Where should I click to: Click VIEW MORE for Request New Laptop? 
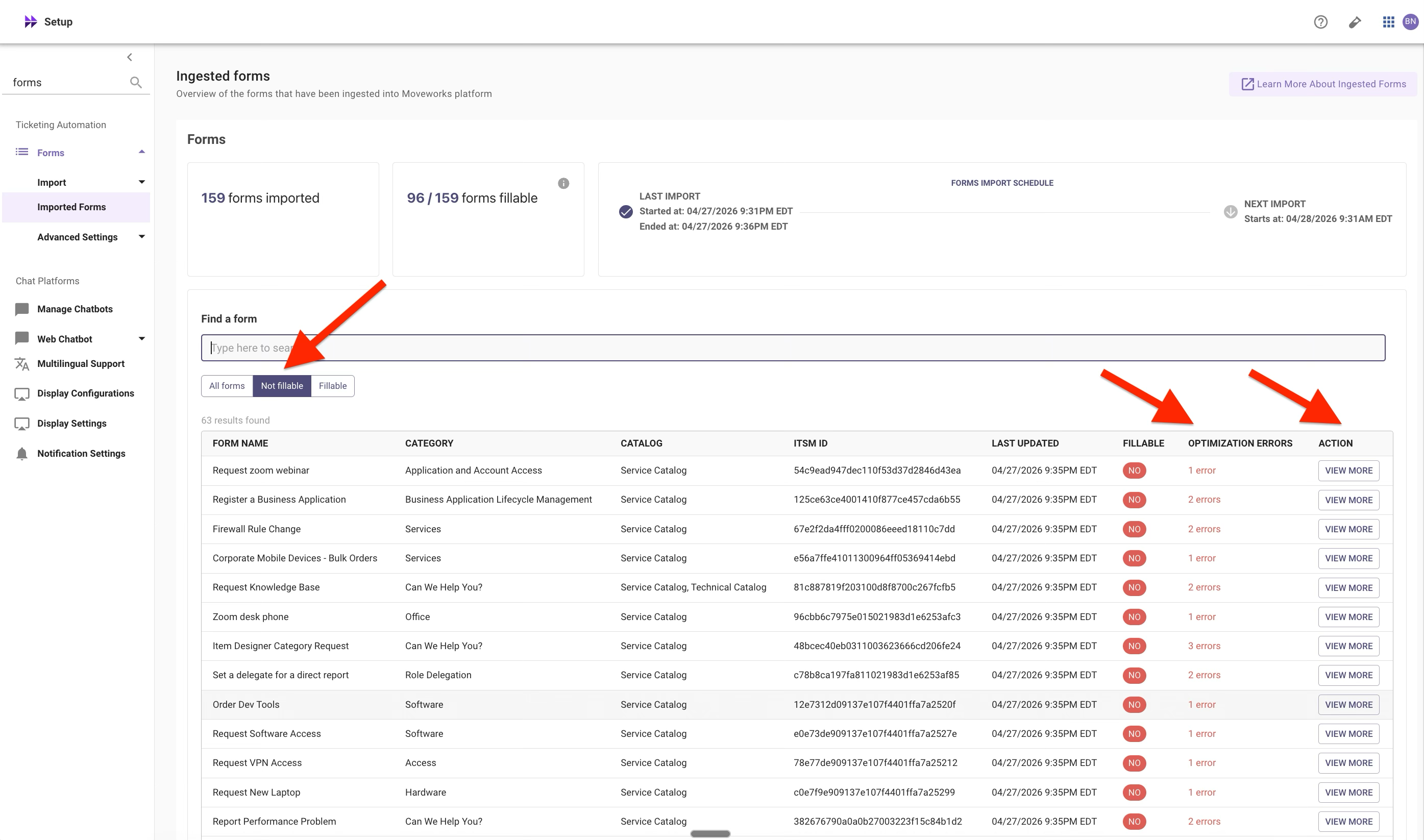click(x=1349, y=793)
